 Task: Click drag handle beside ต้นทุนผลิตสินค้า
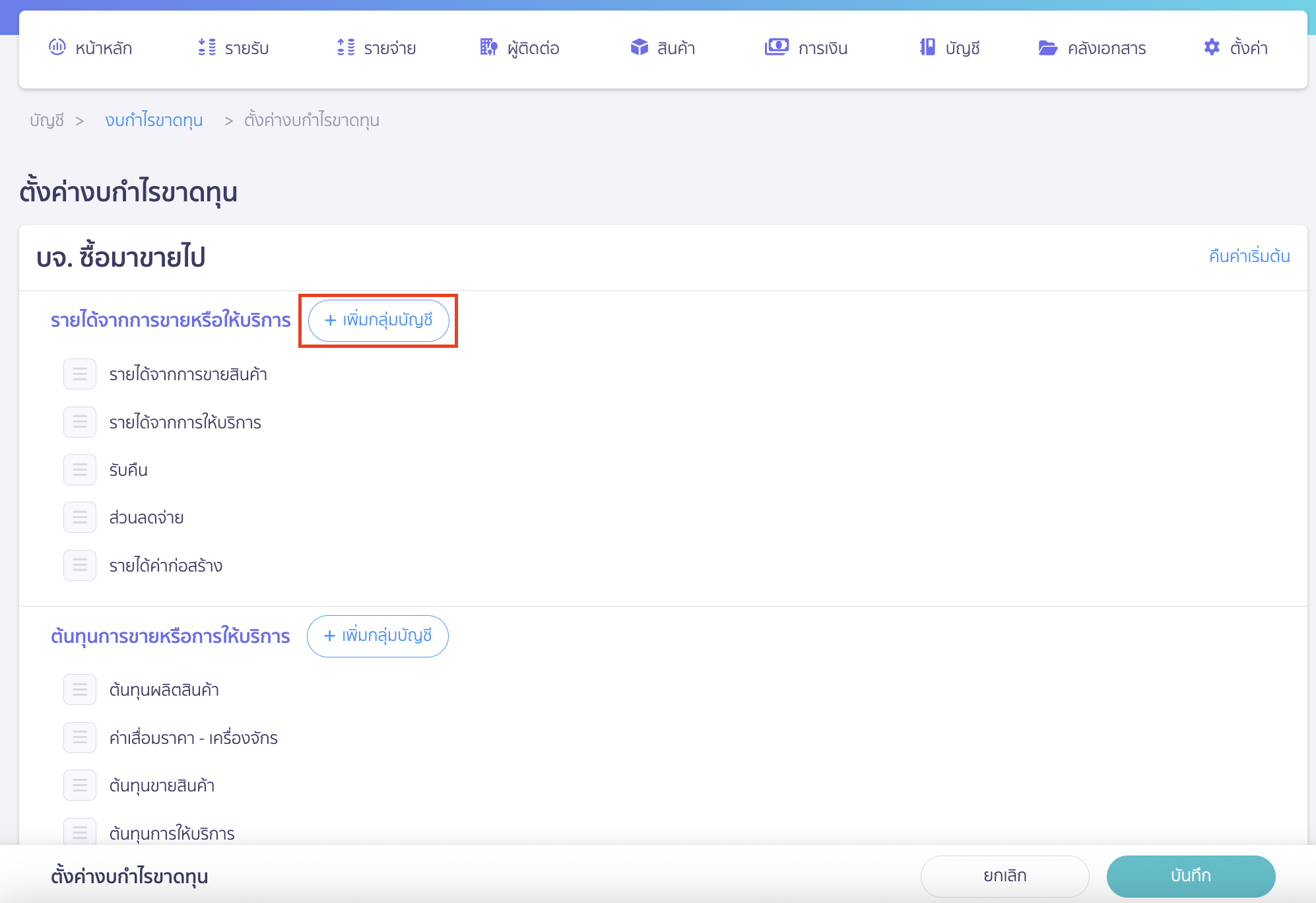click(x=80, y=690)
